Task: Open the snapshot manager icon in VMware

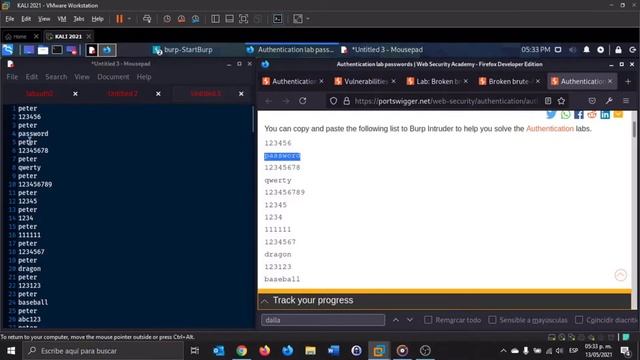Action: pos(196,19)
